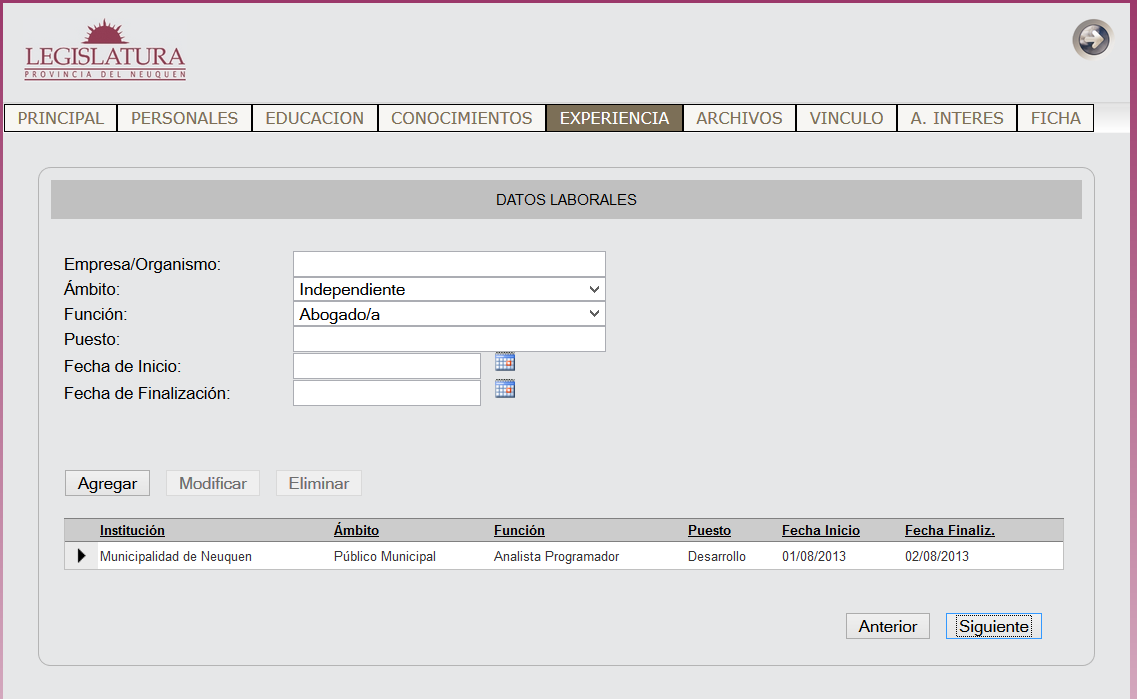Image resolution: width=1137 pixels, height=699 pixels.
Task: Select row arrow for Municipalidad de Neuquen
Action: click(x=82, y=556)
